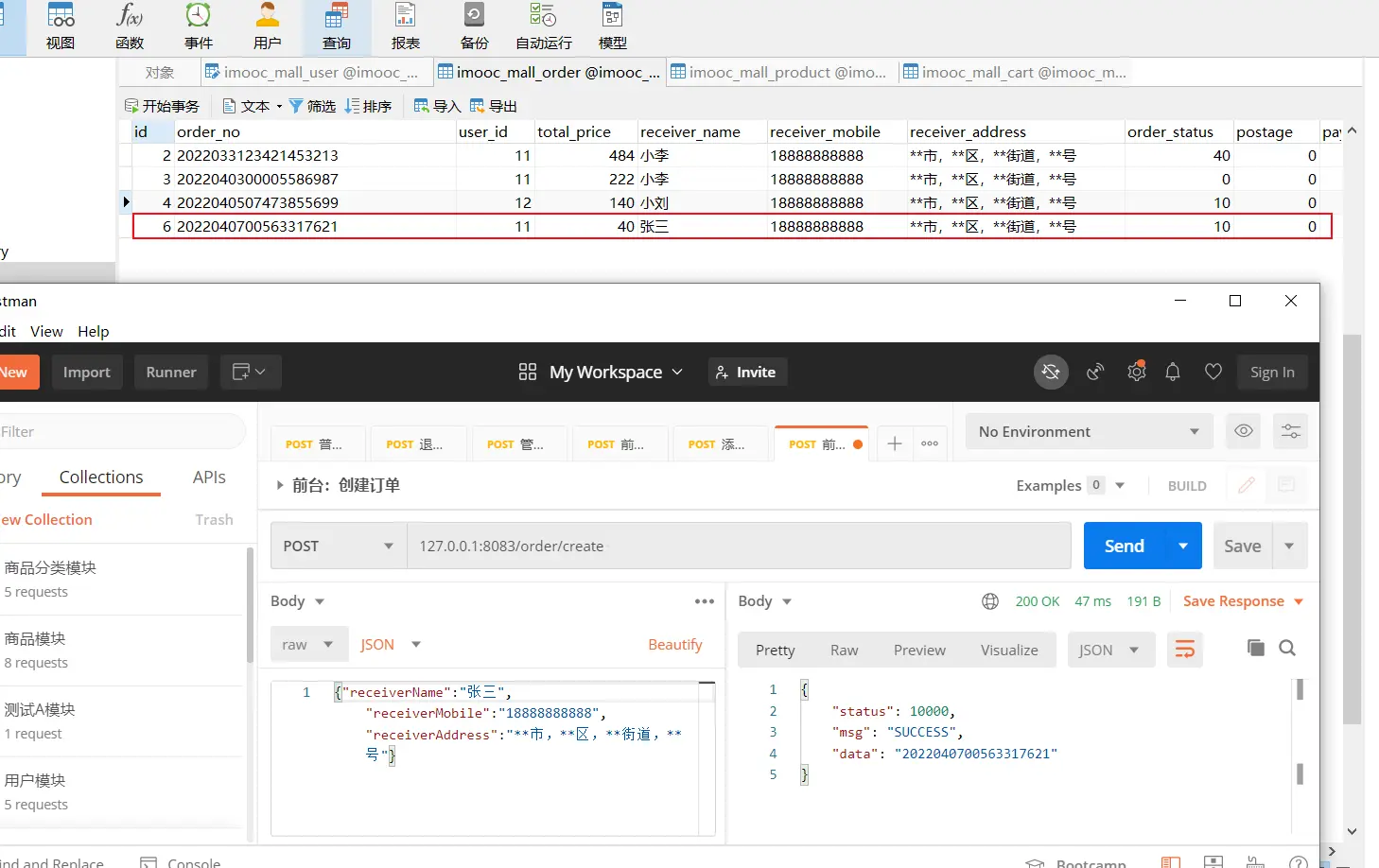Open the POST method dropdown
The image size is (1379, 868).
(338, 546)
